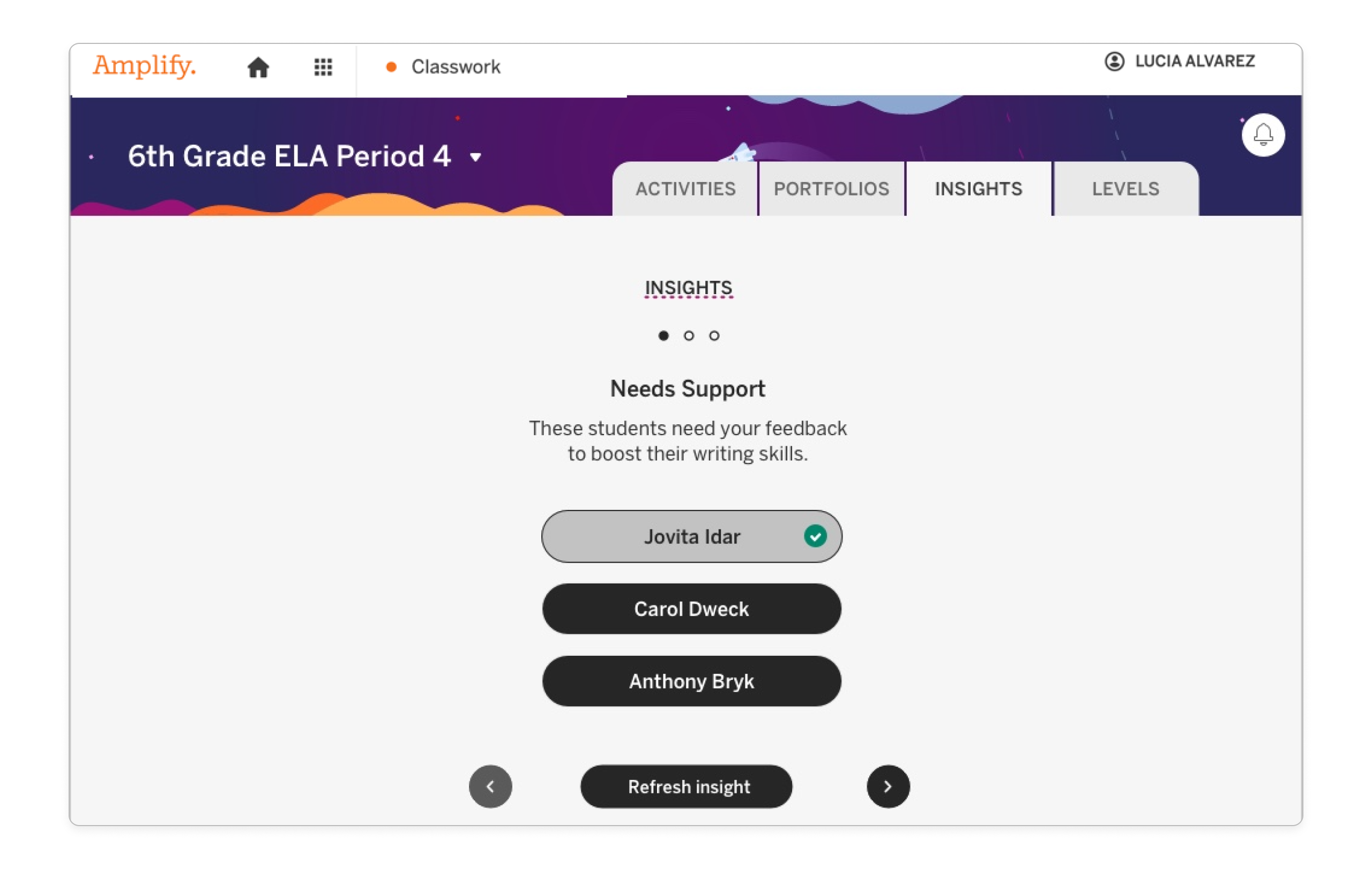Select the third carousel dot
Image resolution: width=1372 pixels, height=869 pixels.
714,336
